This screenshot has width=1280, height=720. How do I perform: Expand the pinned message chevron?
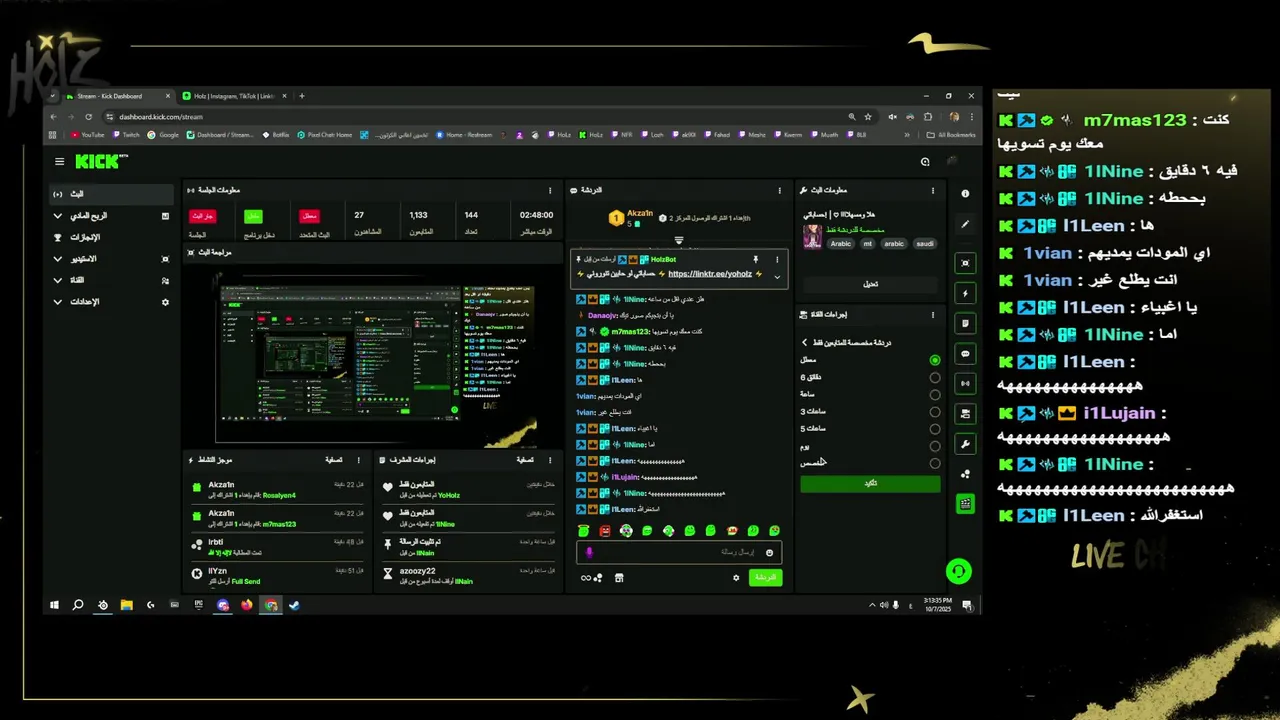tap(777, 277)
